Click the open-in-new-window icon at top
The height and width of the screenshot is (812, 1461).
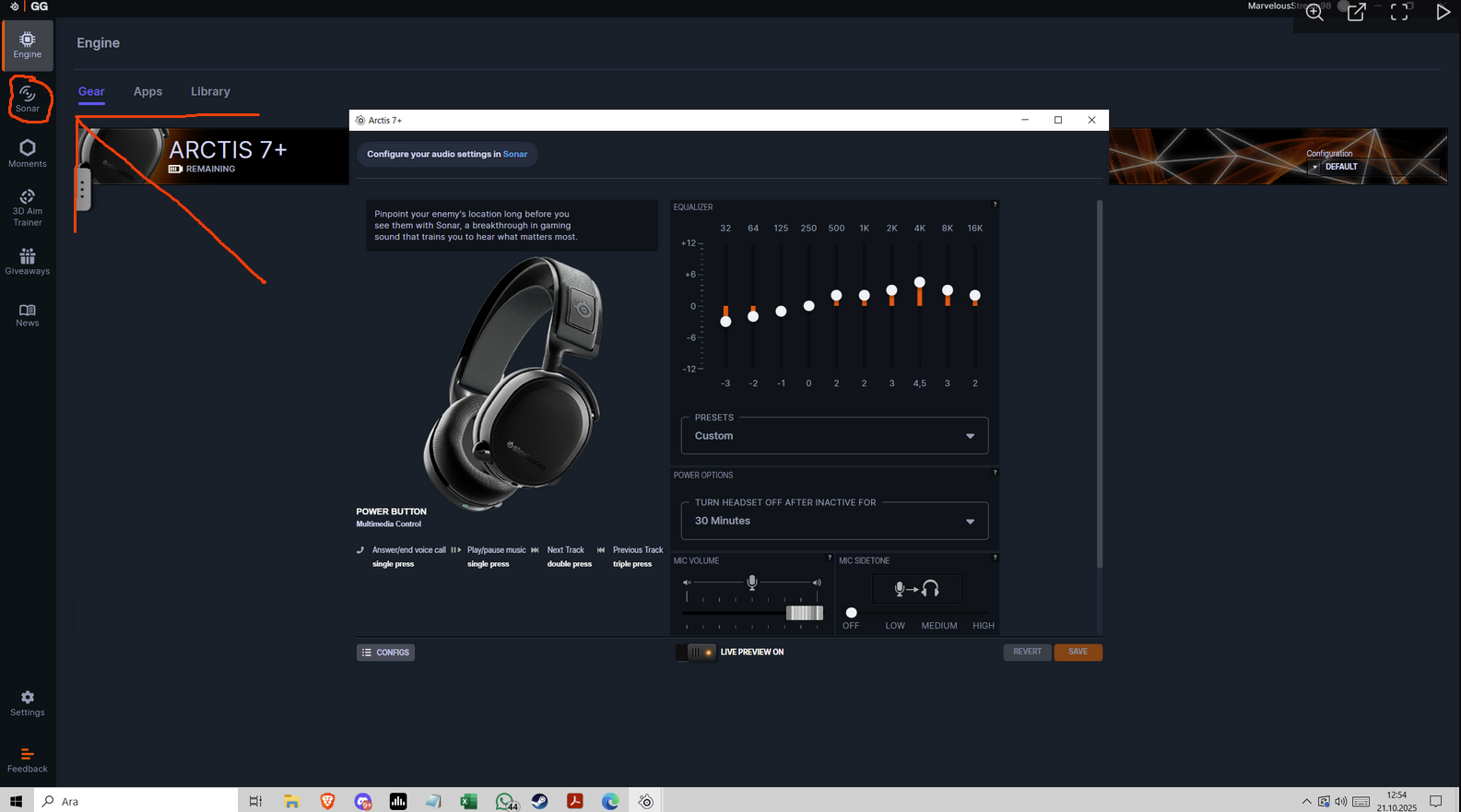tap(1357, 12)
